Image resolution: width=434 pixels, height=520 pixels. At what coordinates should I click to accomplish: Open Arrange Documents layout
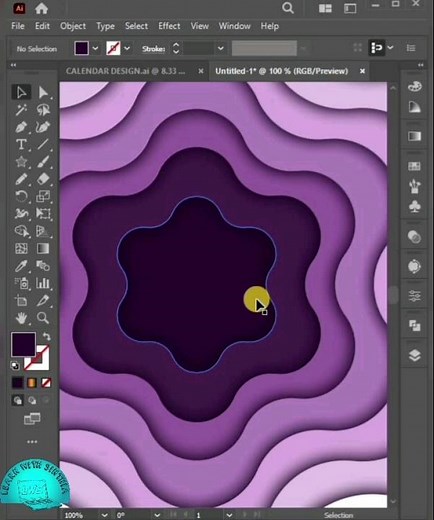325,8
